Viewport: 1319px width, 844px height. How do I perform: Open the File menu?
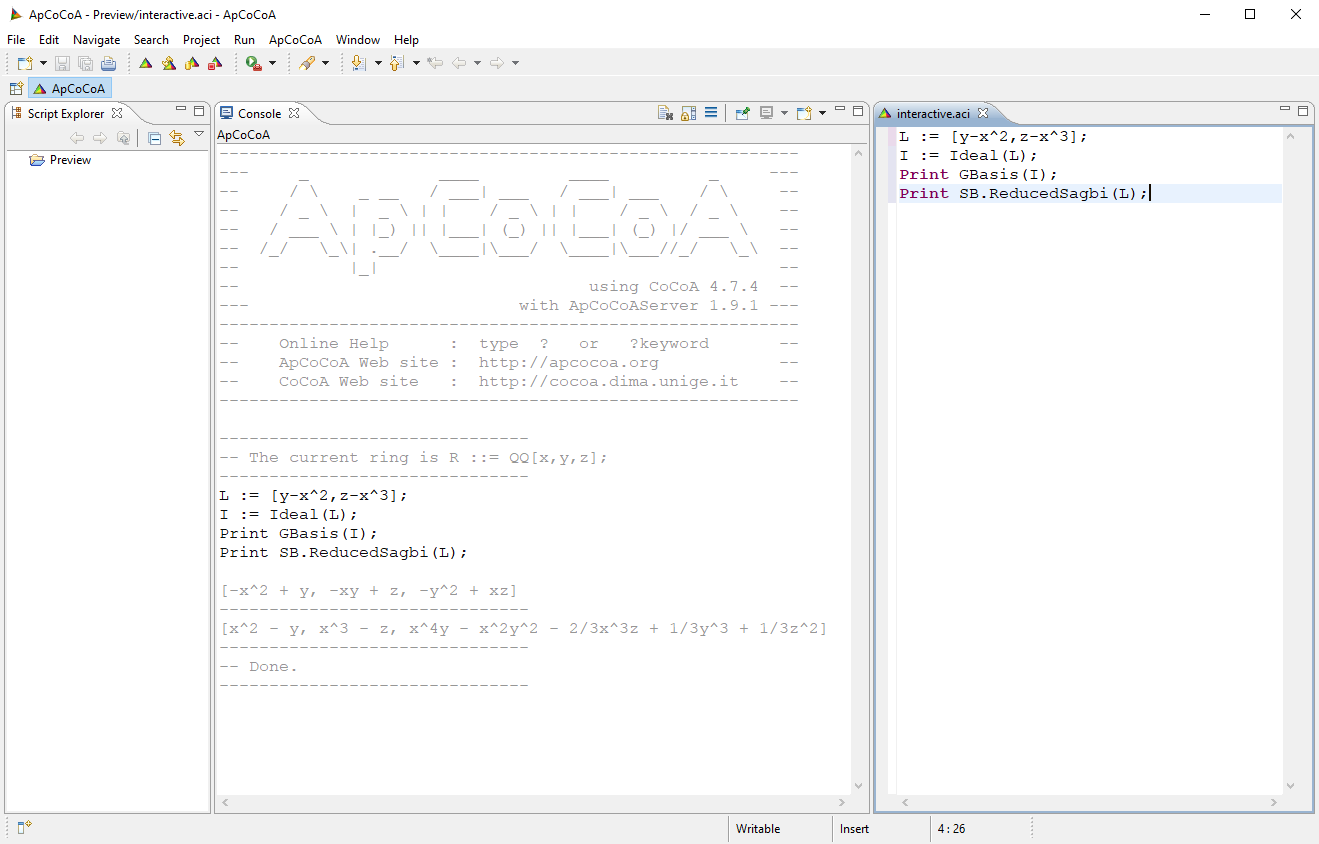tap(16, 40)
